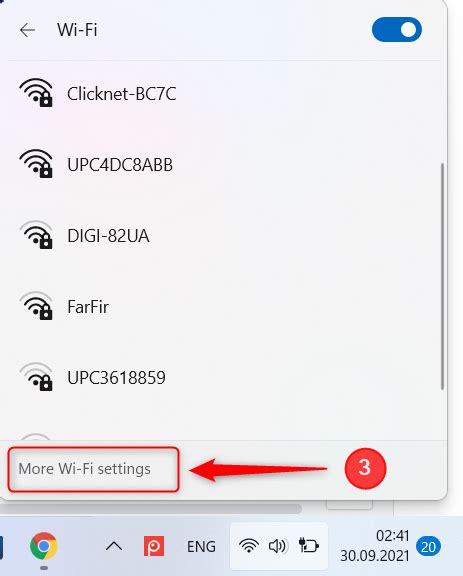Turn off the Wi-Fi toggle switch

(x=397, y=30)
